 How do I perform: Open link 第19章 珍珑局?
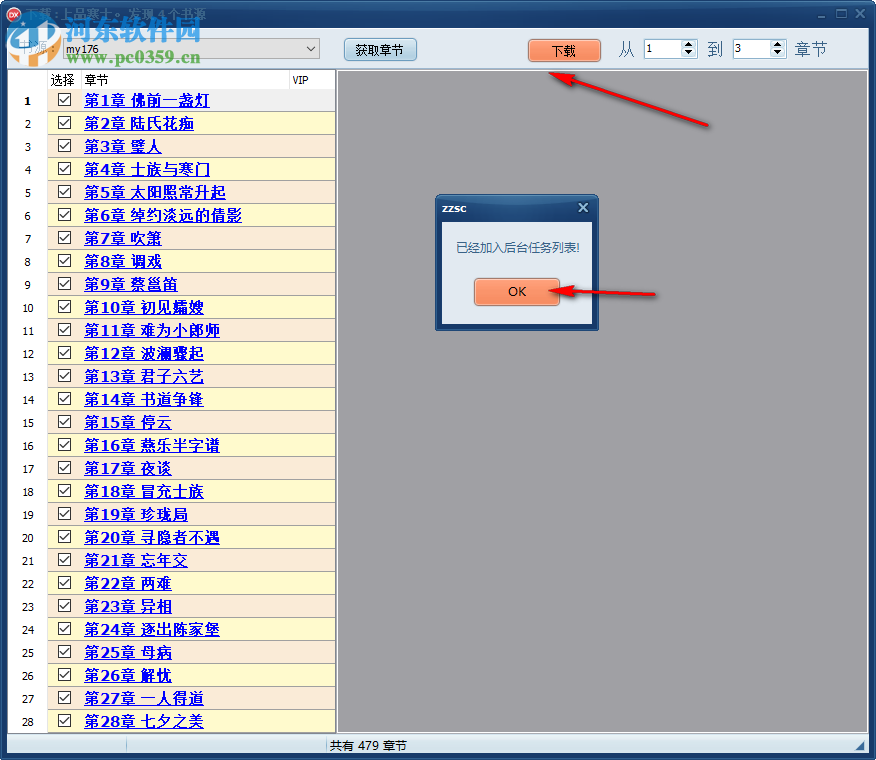pos(136,515)
